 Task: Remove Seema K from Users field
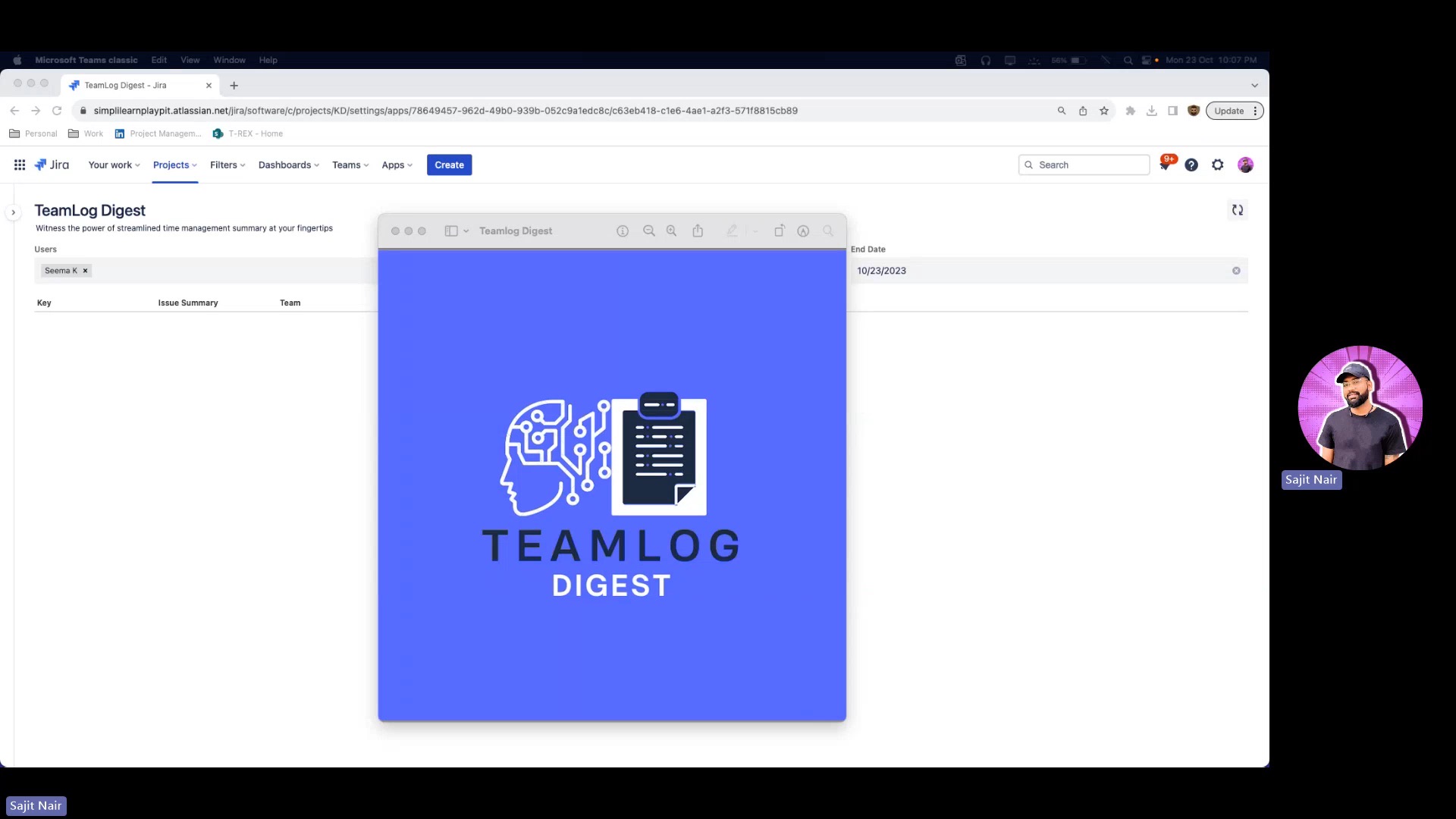85,271
